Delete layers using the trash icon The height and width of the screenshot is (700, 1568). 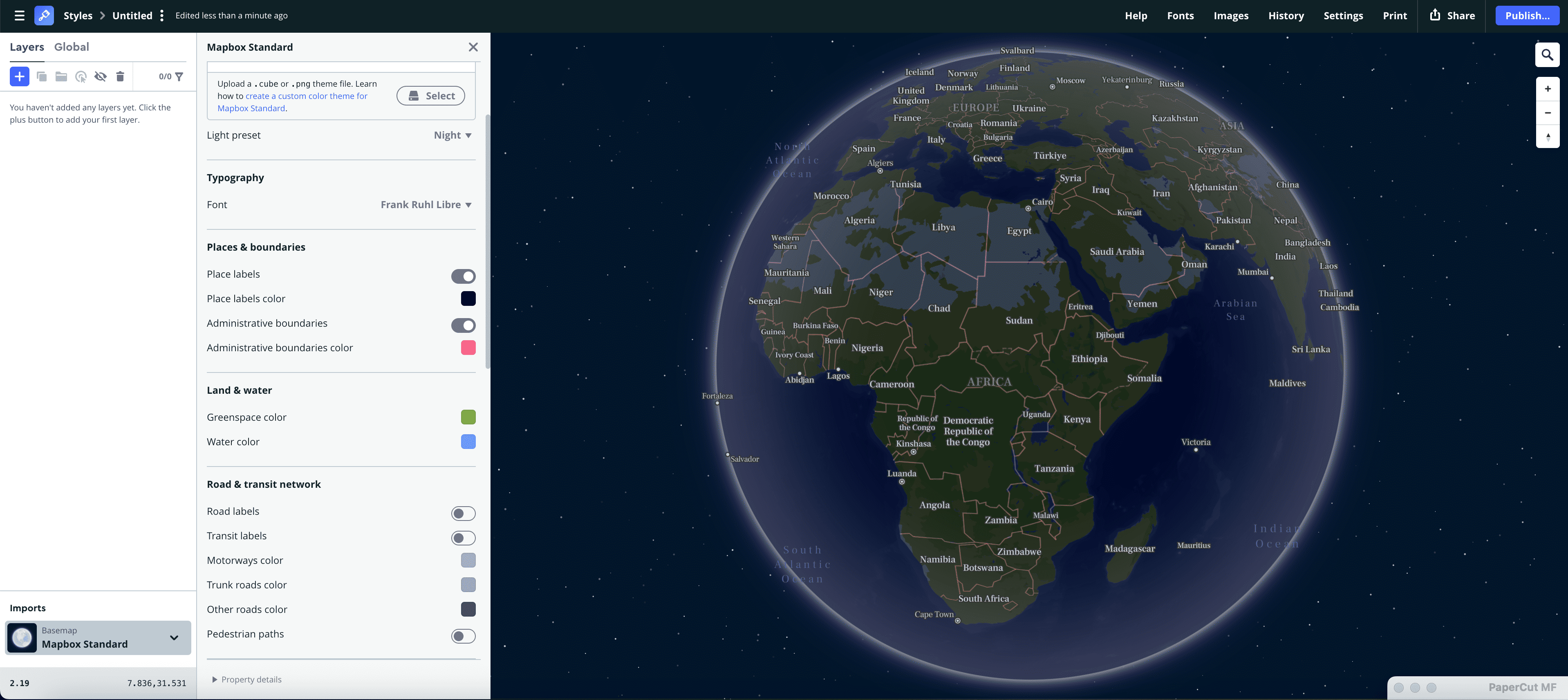pyautogui.click(x=120, y=77)
